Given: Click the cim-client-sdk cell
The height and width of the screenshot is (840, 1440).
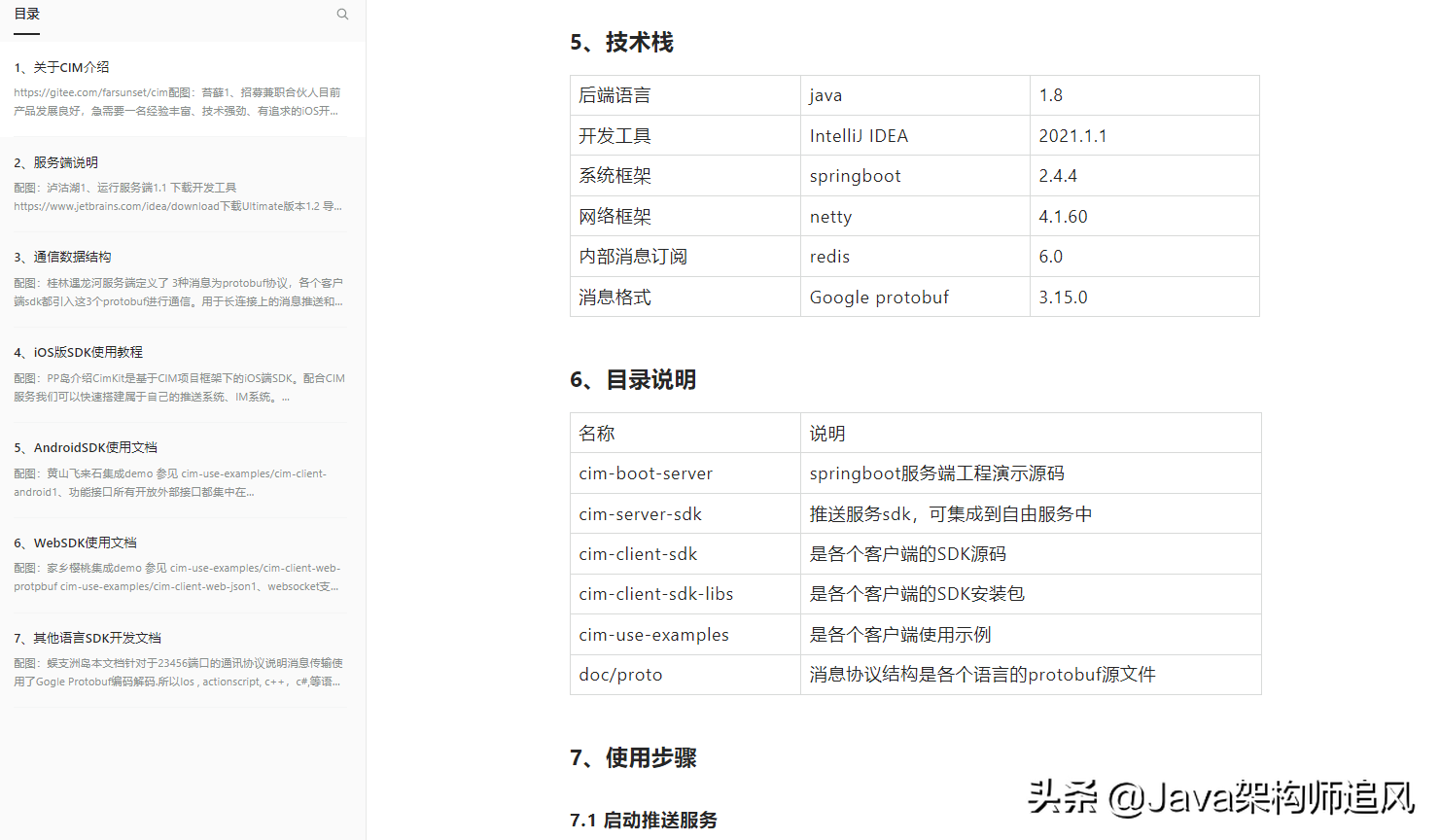Looking at the screenshot, I should 685,554.
